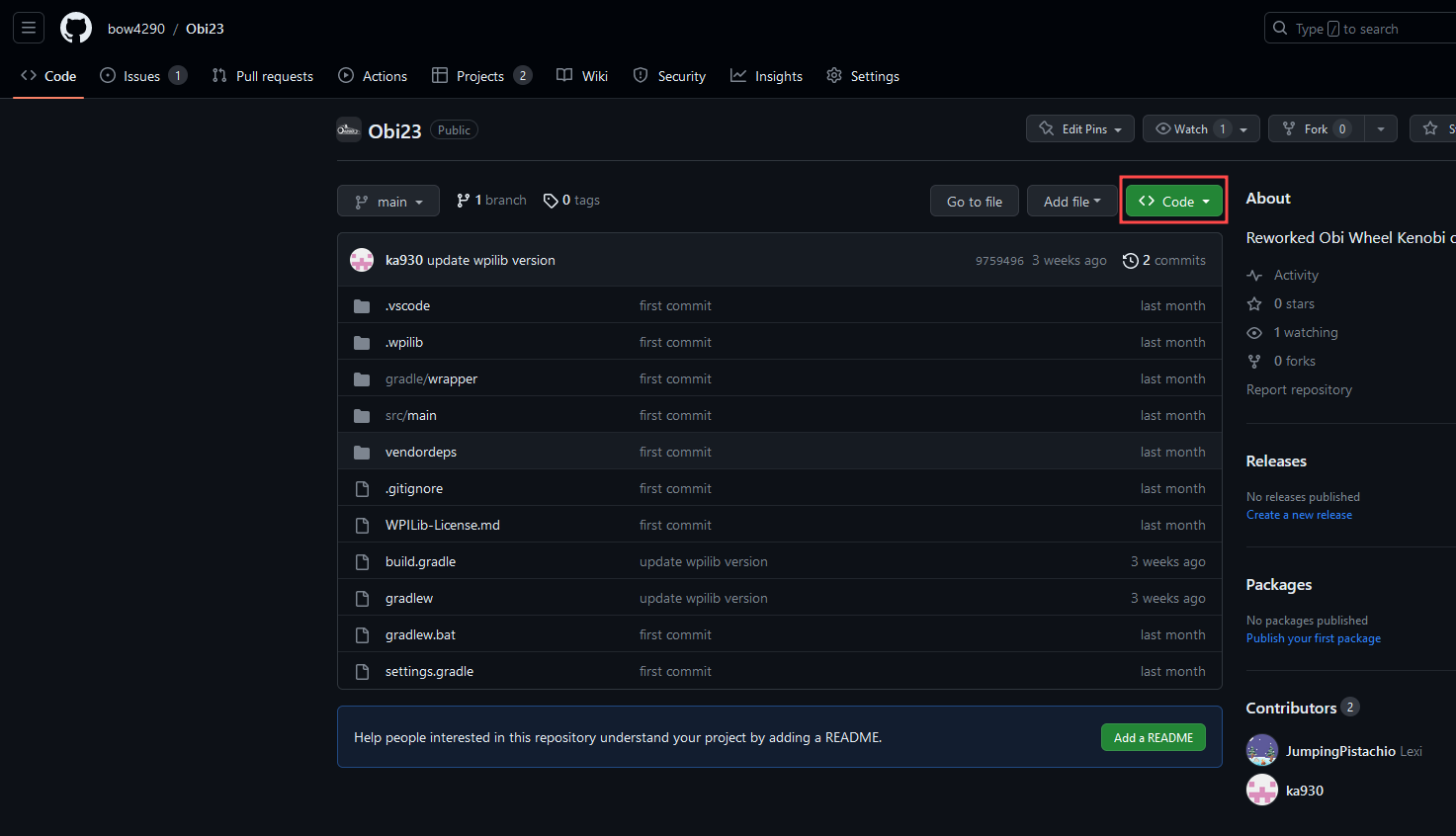1456x836 pixels.
Task: Open the Activity link in About
Action: (1283, 275)
